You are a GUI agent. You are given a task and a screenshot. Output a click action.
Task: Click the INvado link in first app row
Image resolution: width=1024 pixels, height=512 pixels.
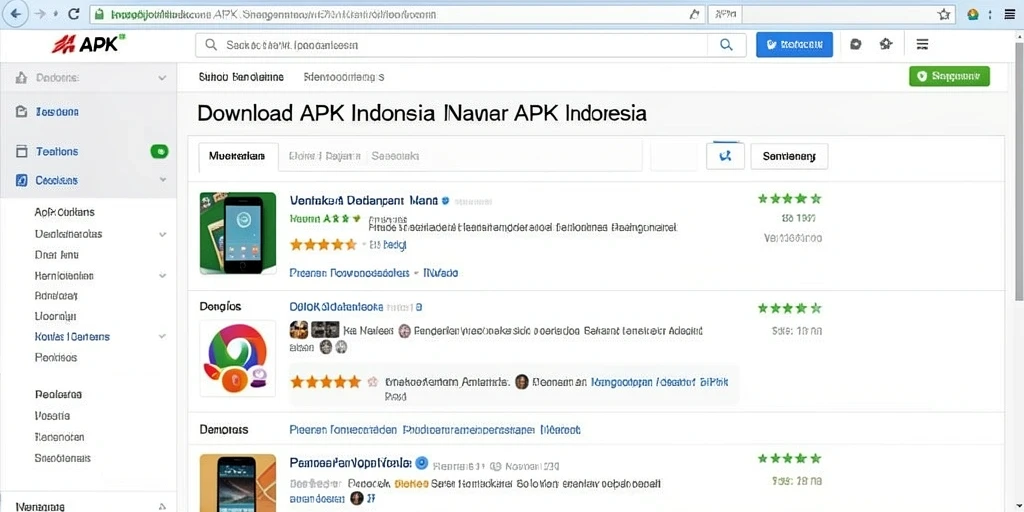click(441, 273)
